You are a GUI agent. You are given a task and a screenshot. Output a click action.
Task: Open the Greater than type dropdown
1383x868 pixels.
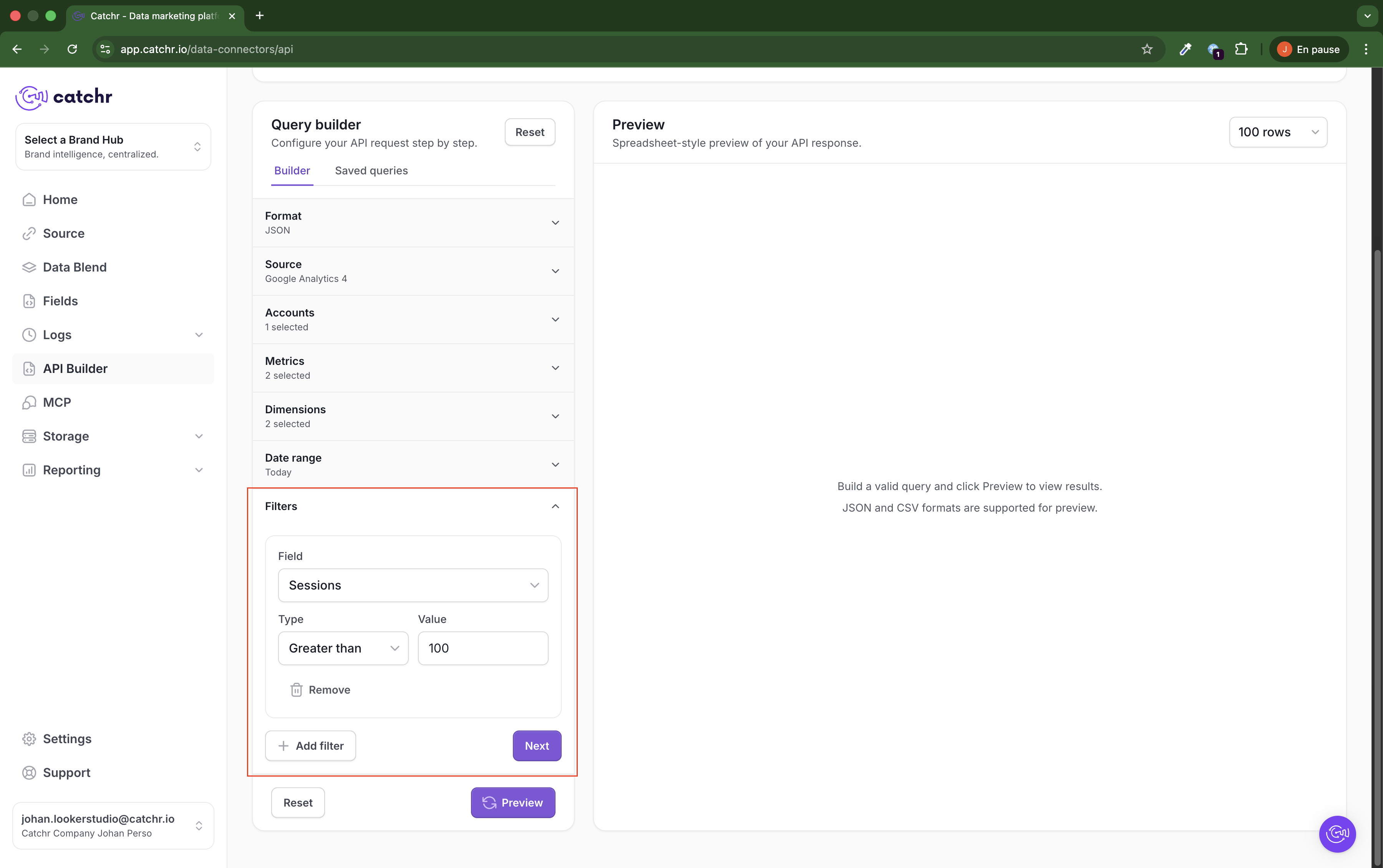coord(343,649)
